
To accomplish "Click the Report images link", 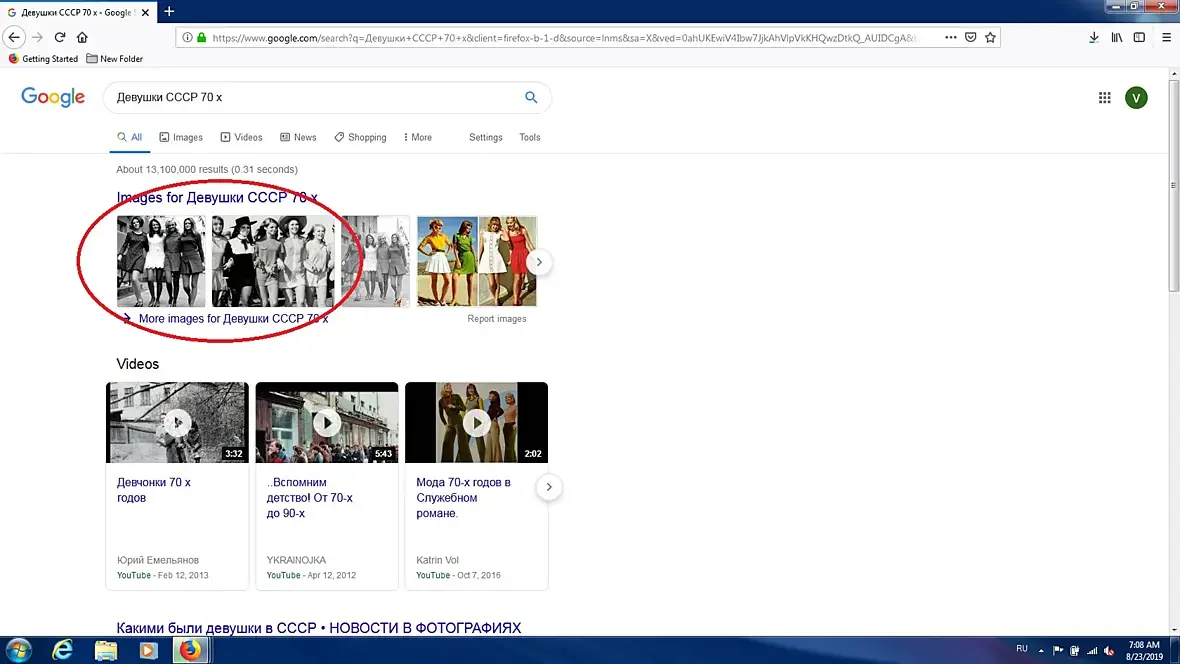I will click(497, 318).
